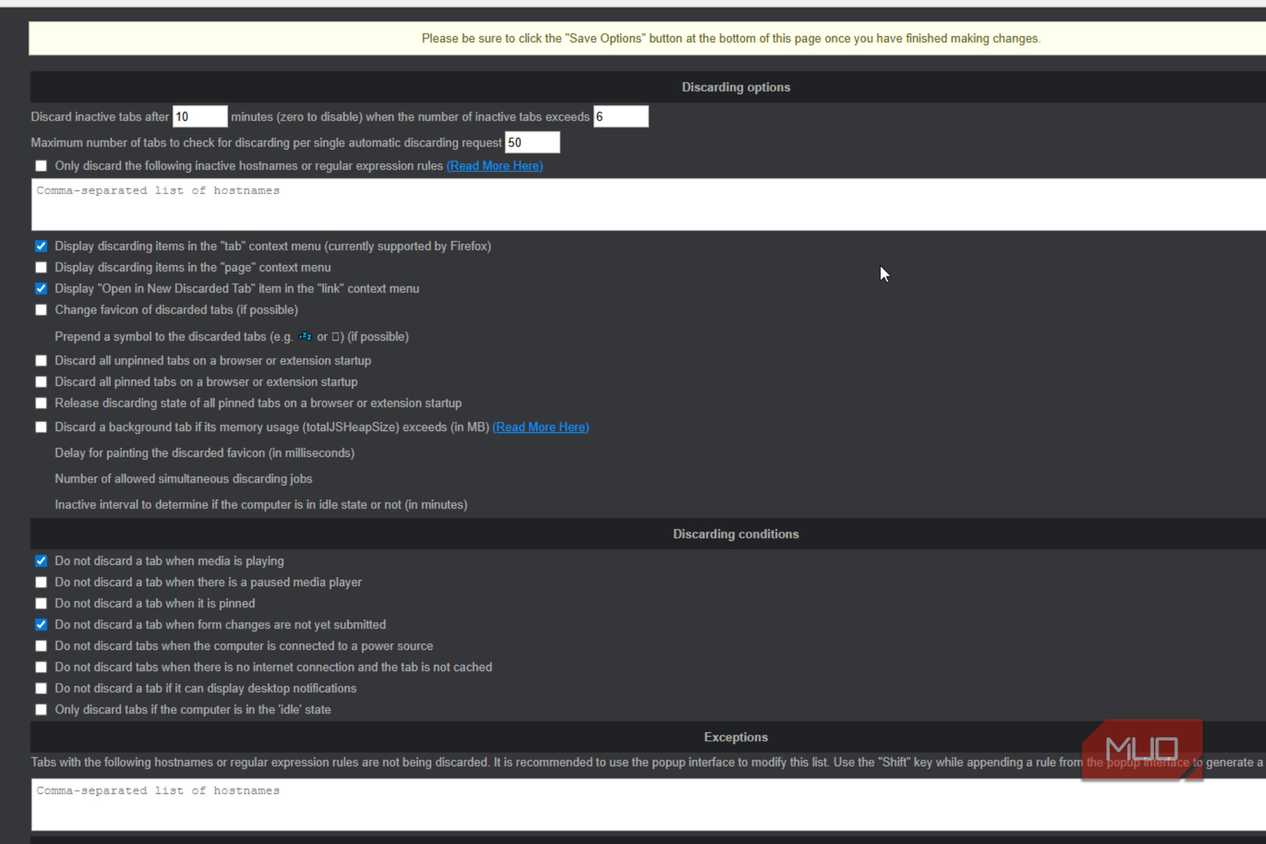This screenshot has width=1266, height=844.
Task: Uncheck do not discard when media is playing
Action: click(41, 561)
